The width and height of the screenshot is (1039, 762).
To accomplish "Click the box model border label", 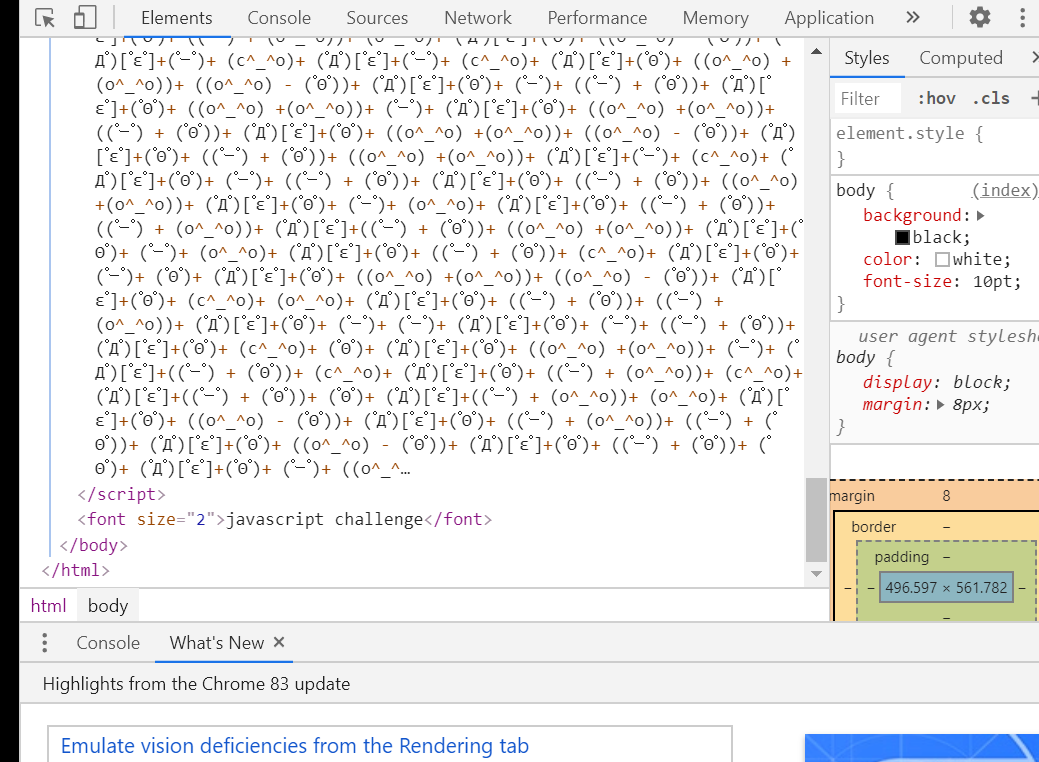I will point(873,527).
